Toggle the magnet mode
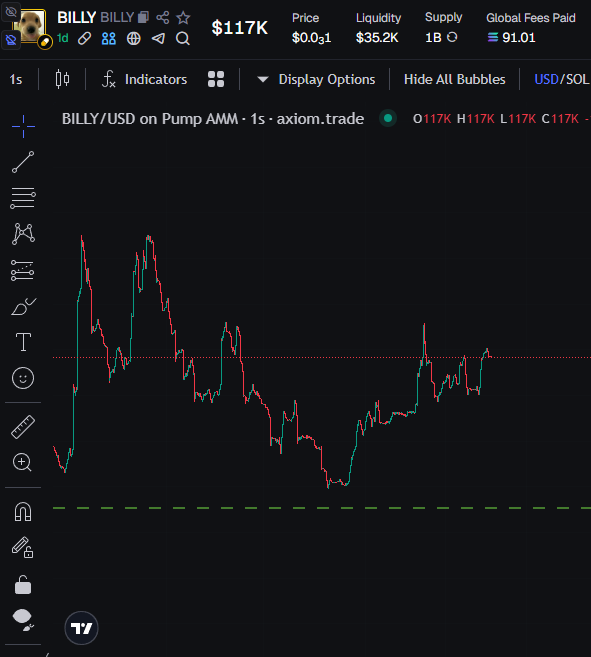This screenshot has width=591, height=657. 23,512
